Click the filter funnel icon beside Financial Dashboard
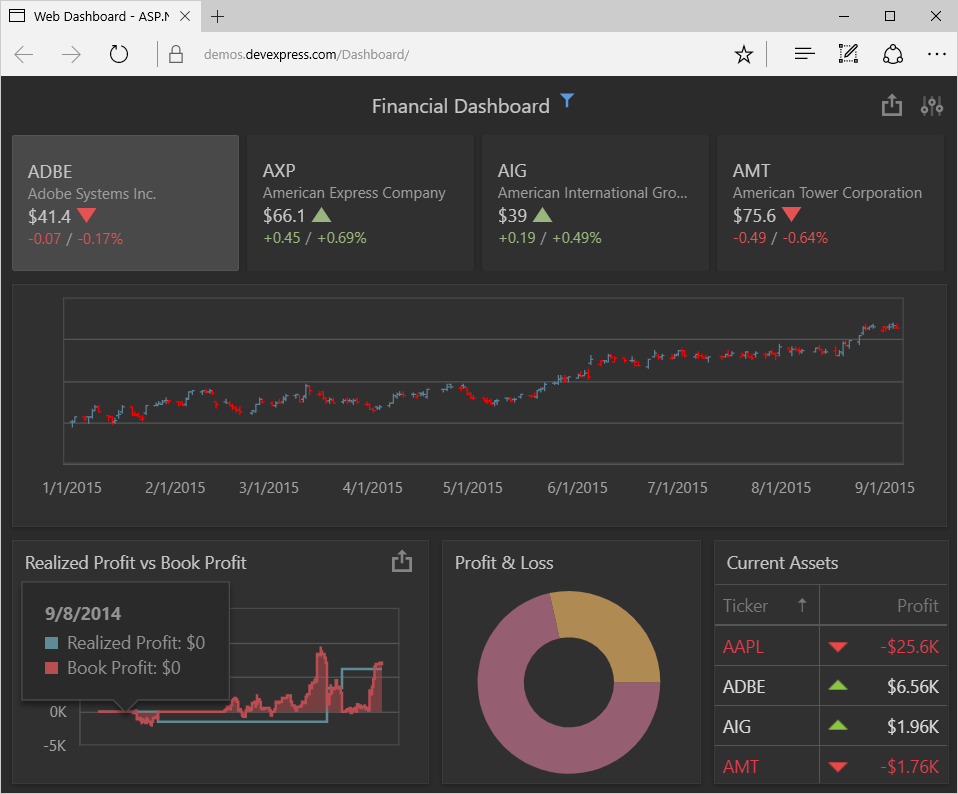Viewport: 958px width, 794px height. 567,100
